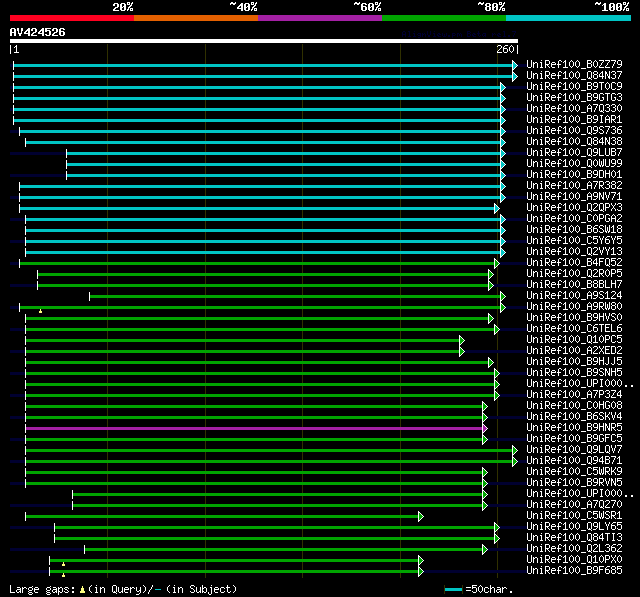The height and width of the screenshot is (597, 640).
Task: Select the UniRef100_Q9LUB7 label
Action: (x=574, y=152)
